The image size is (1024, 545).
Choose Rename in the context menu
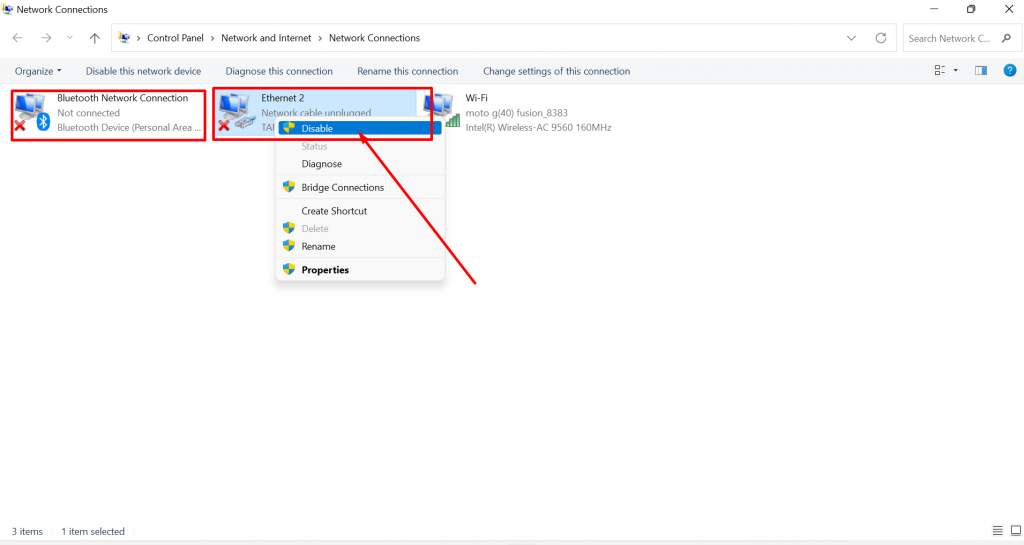coord(360,246)
